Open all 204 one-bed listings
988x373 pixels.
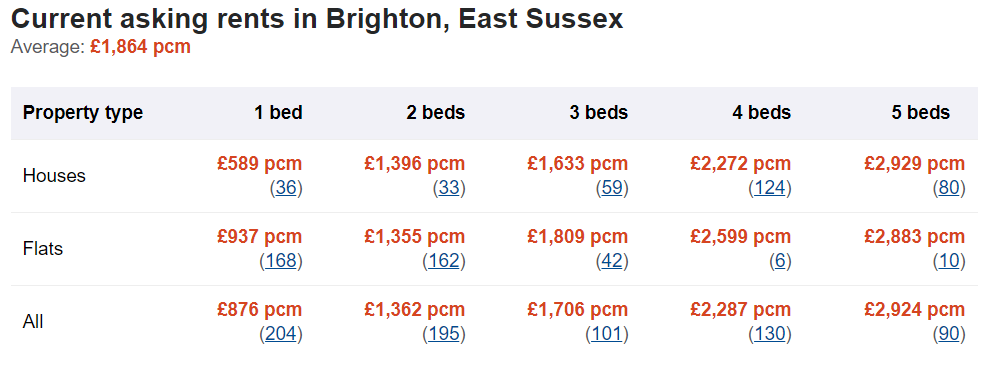[x=280, y=335]
